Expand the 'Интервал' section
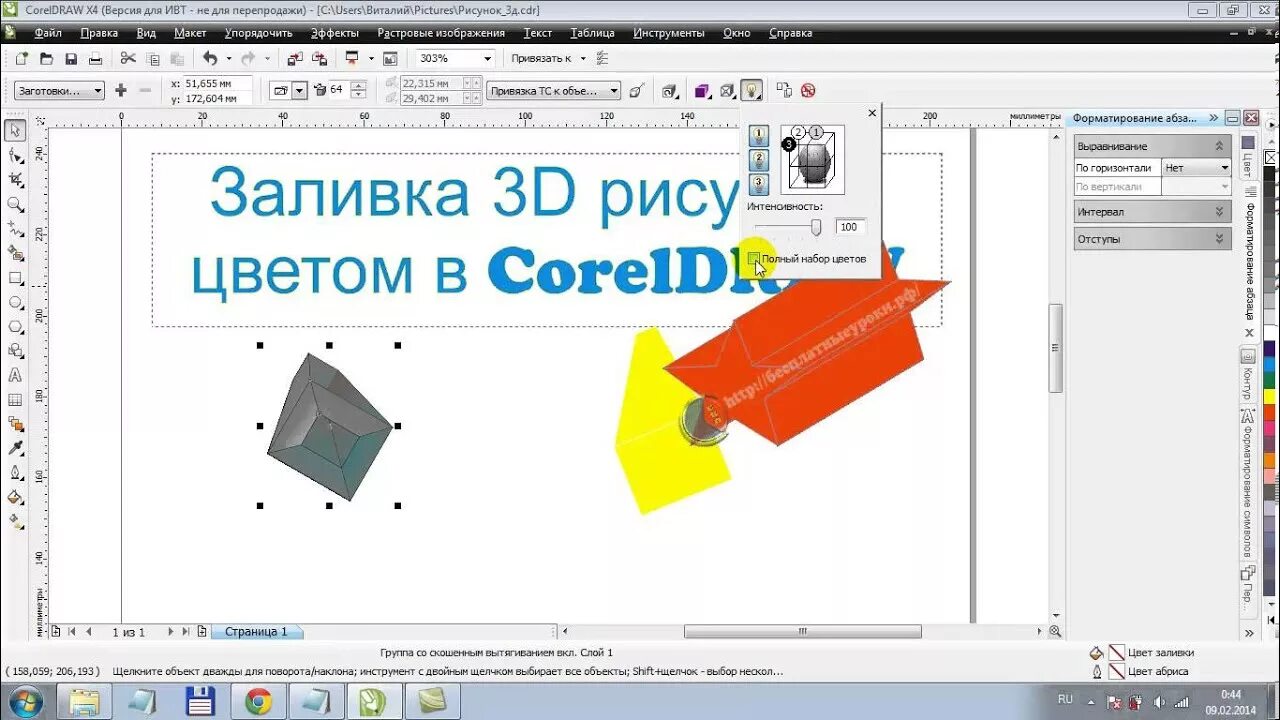1280x720 pixels. [x=1219, y=212]
